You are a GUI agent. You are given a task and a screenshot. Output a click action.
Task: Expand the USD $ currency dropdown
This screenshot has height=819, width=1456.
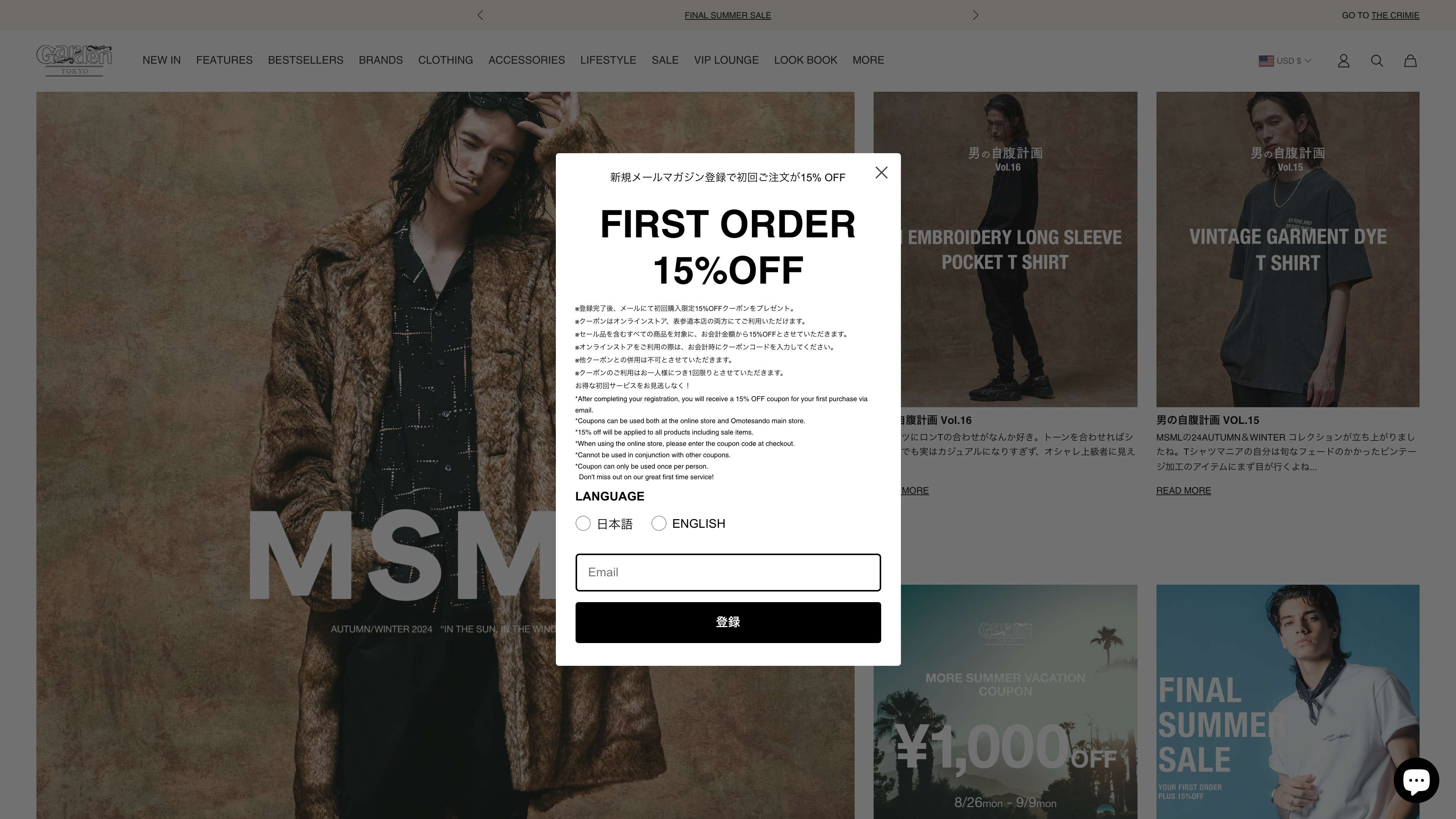tap(1285, 61)
